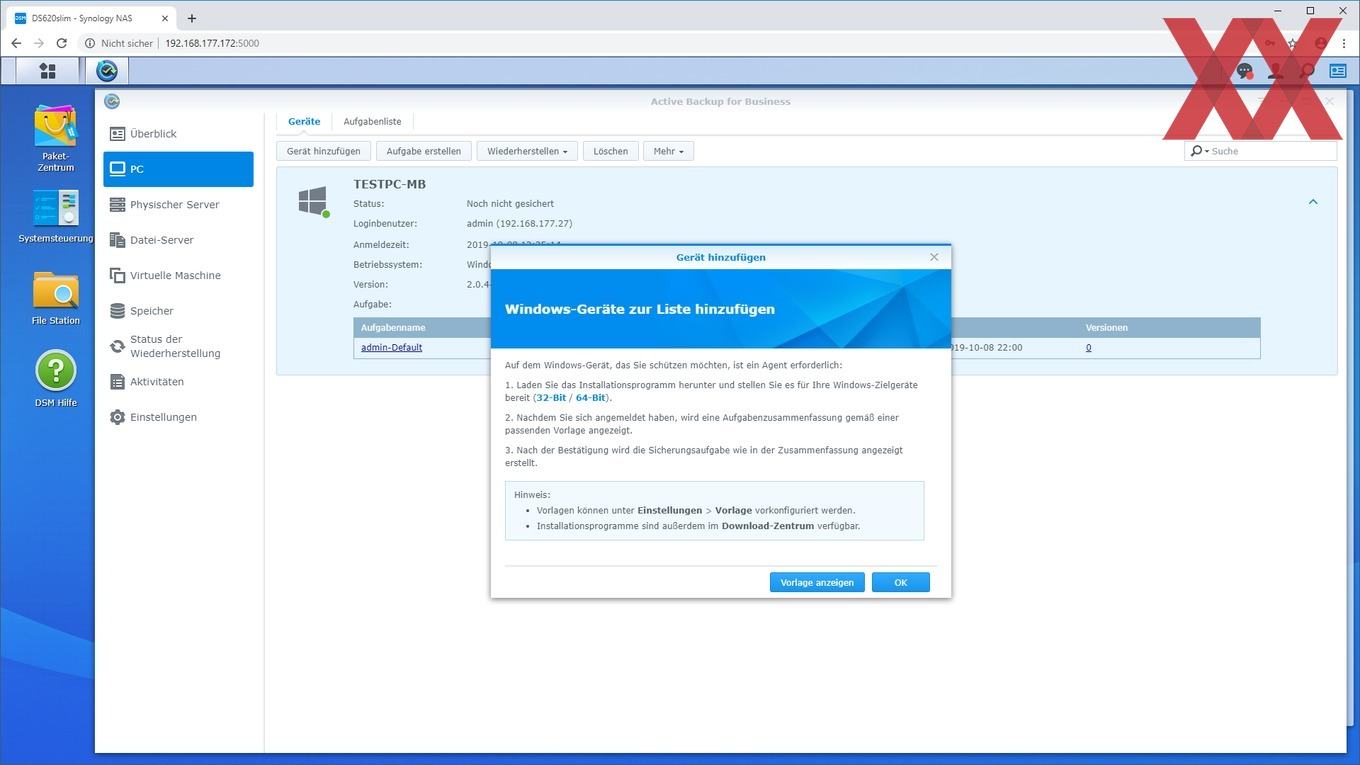Click the browser reload icon
Viewport: 1360px width, 765px height.
click(62, 43)
